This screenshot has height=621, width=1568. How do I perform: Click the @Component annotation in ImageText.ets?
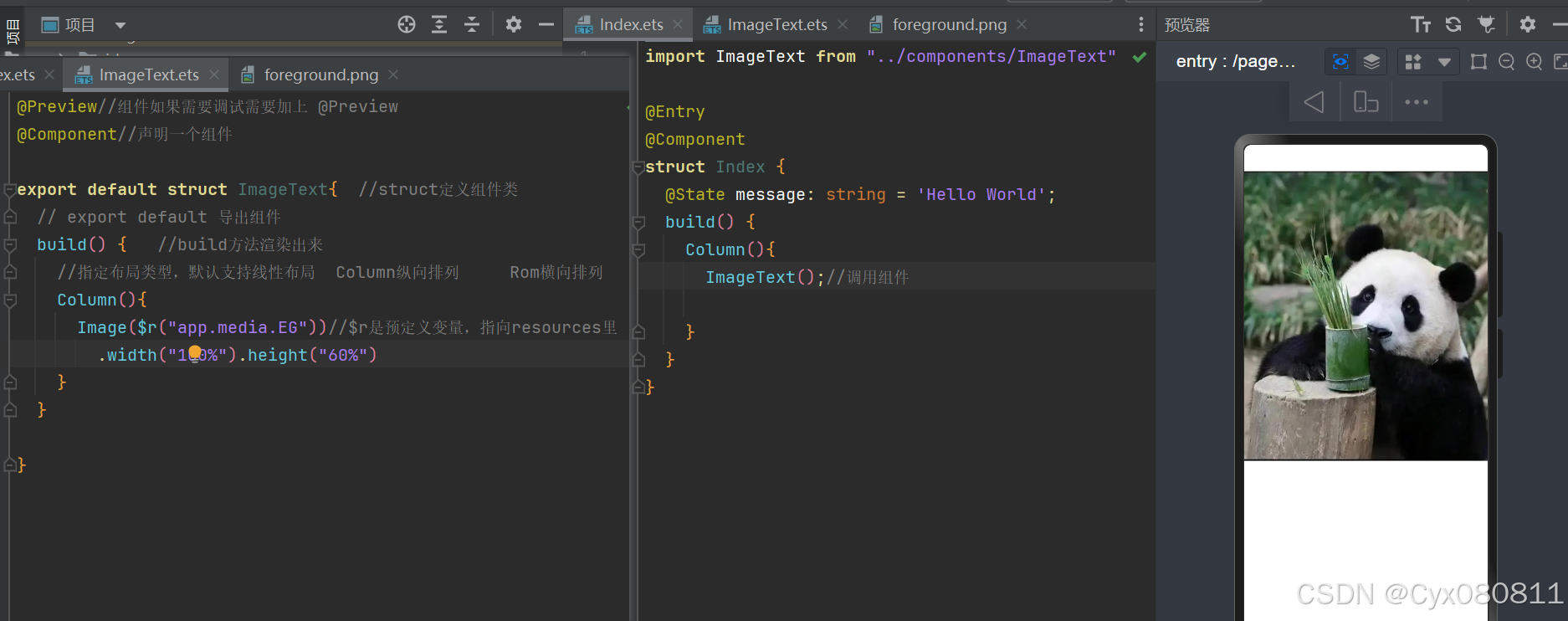67,135
